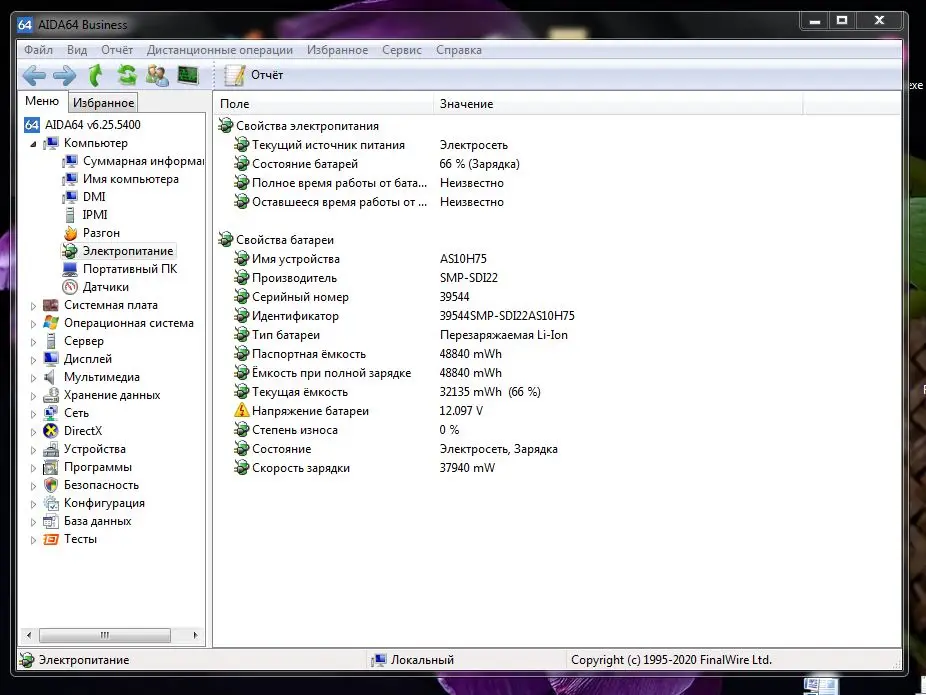Select the Разгон overclock flame item
The image size is (926, 695).
click(101, 233)
